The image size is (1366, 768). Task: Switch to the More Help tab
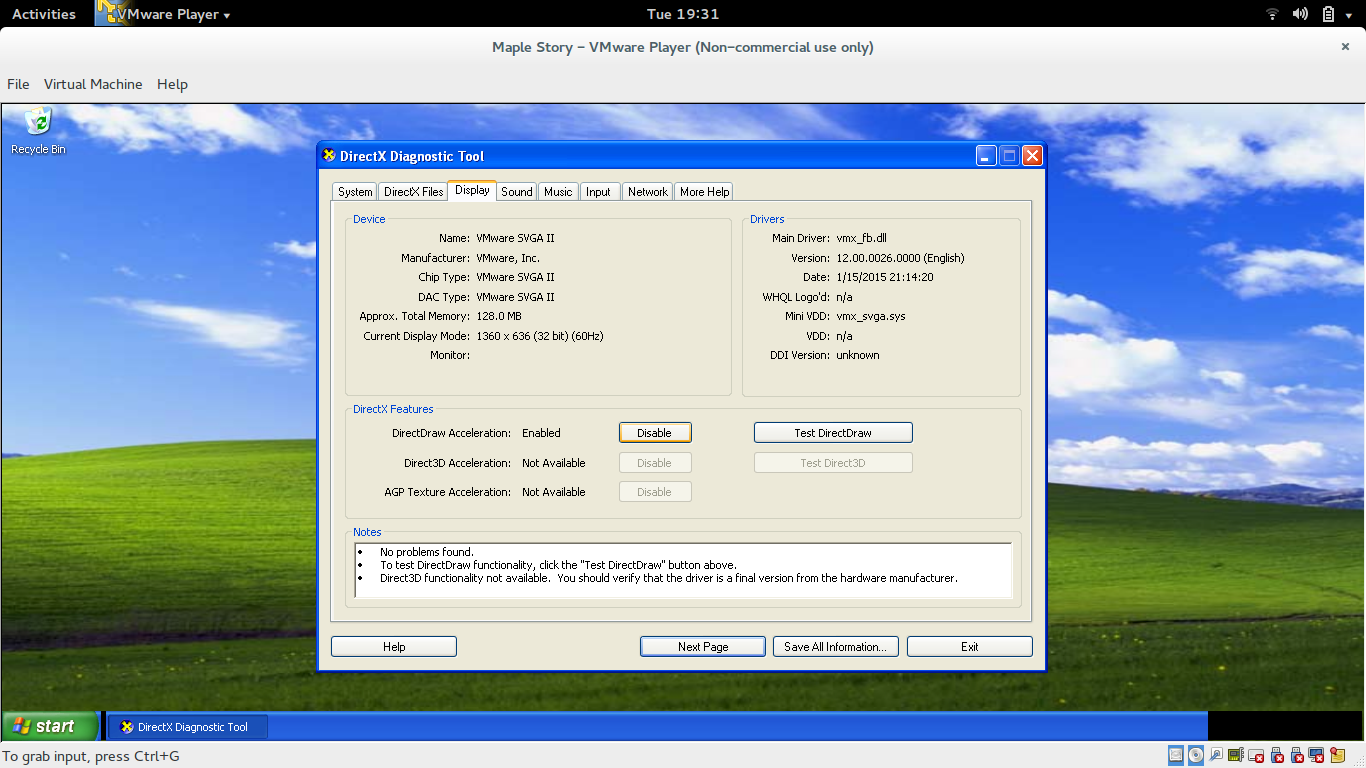[x=705, y=192]
